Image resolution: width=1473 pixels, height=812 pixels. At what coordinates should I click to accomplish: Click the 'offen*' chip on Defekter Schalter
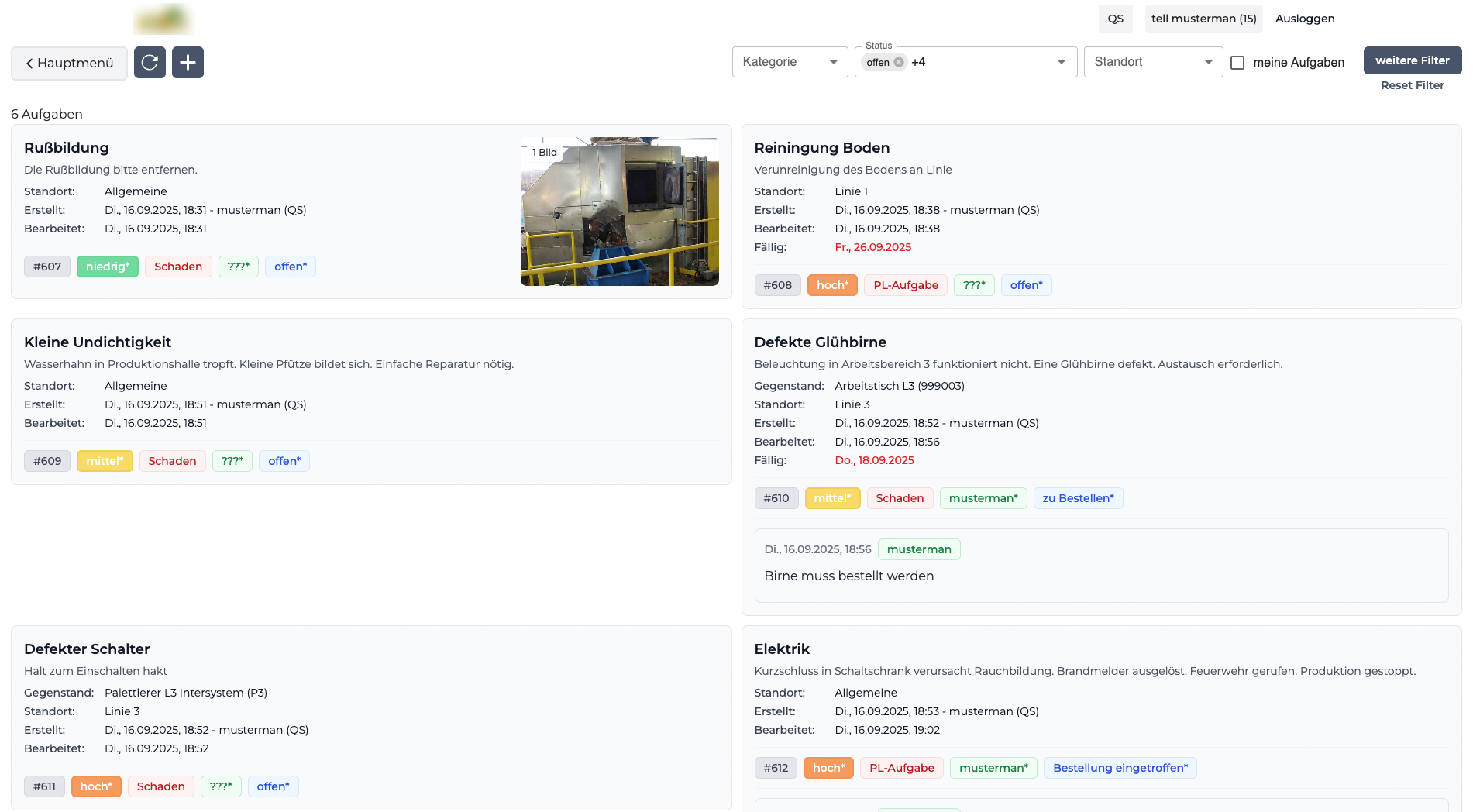[x=273, y=786]
